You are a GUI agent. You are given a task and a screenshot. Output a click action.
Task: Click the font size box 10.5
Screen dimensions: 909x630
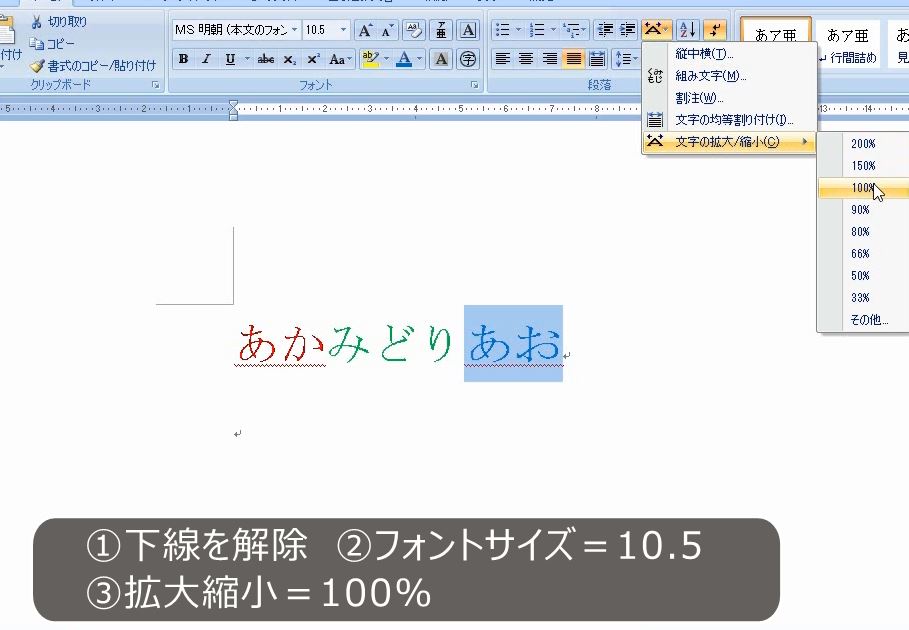(321, 30)
